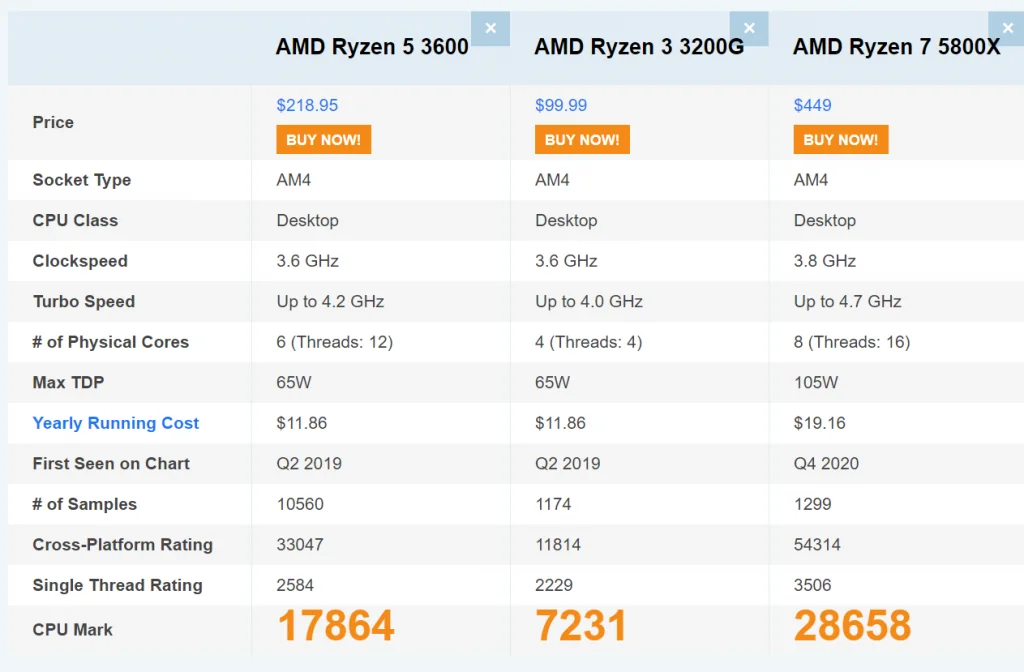Click the Q4 2020 first seen value
Image resolution: width=1024 pixels, height=672 pixels.
pyautogui.click(x=826, y=464)
